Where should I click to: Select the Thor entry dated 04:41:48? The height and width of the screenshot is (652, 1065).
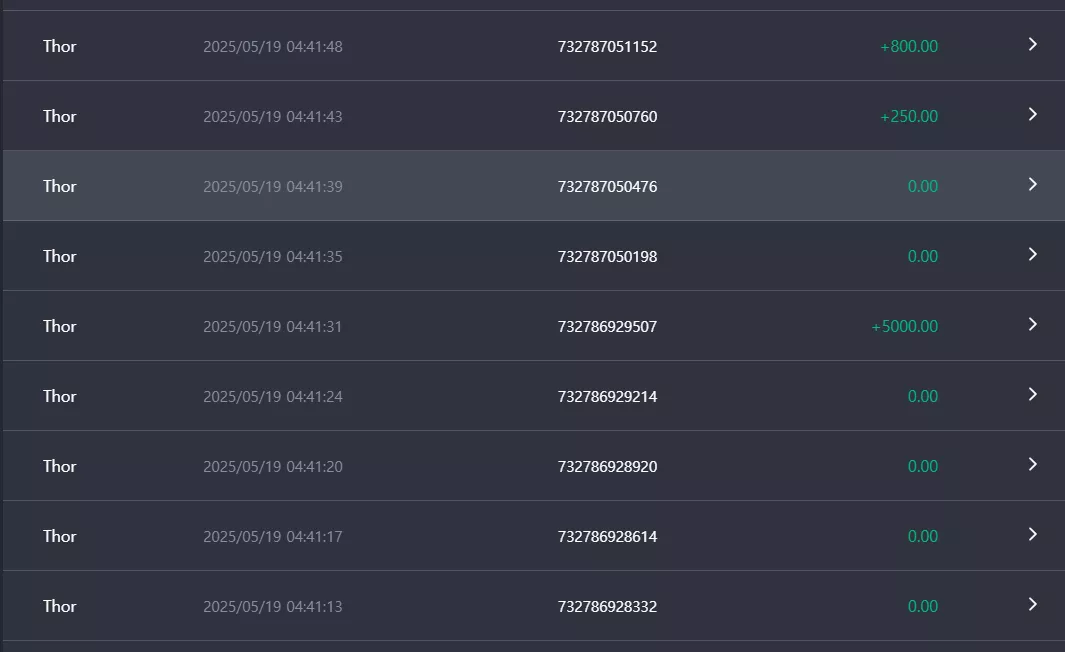[60, 46]
